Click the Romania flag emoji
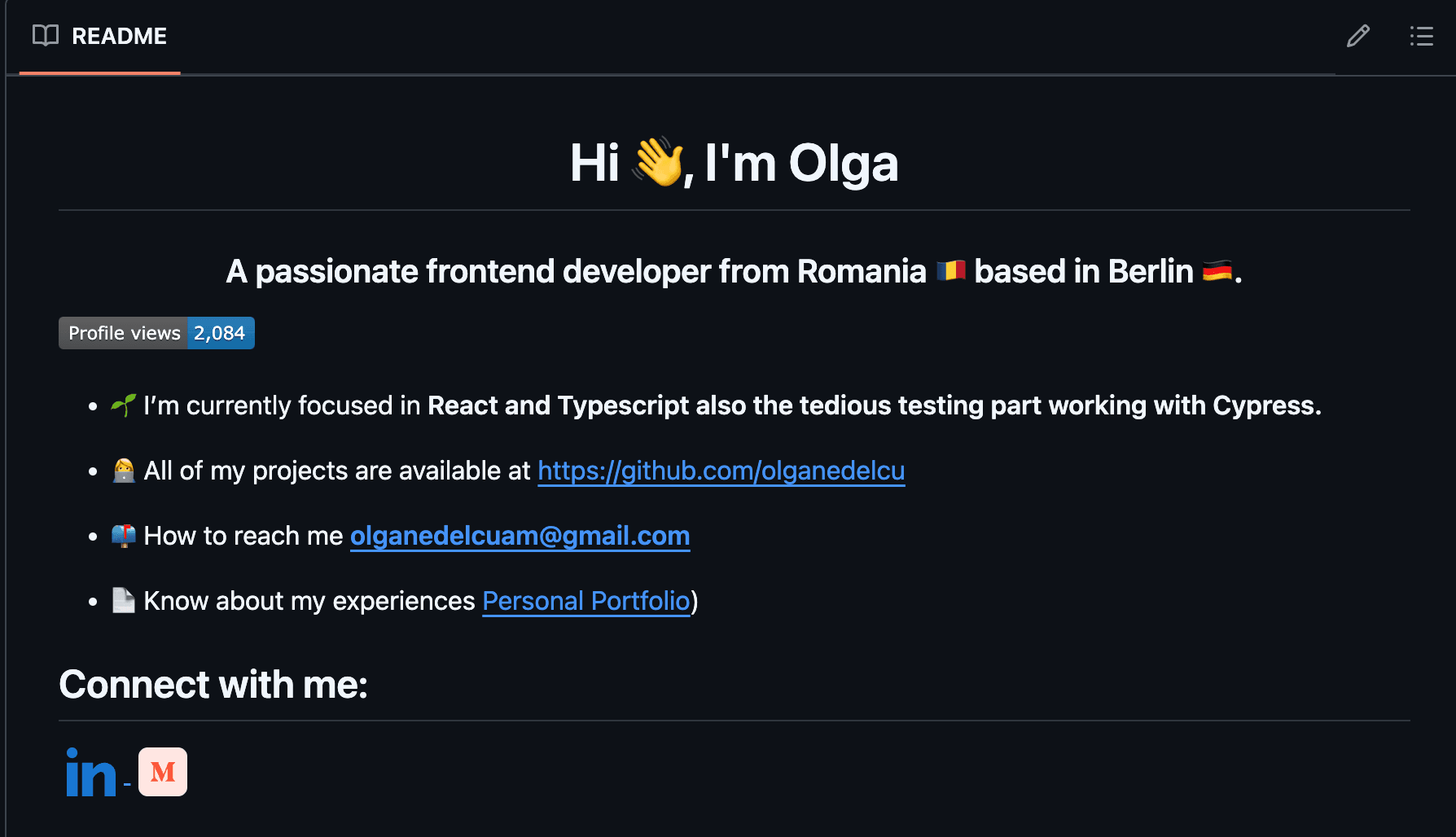Image resolution: width=1456 pixels, height=837 pixels. 950,270
